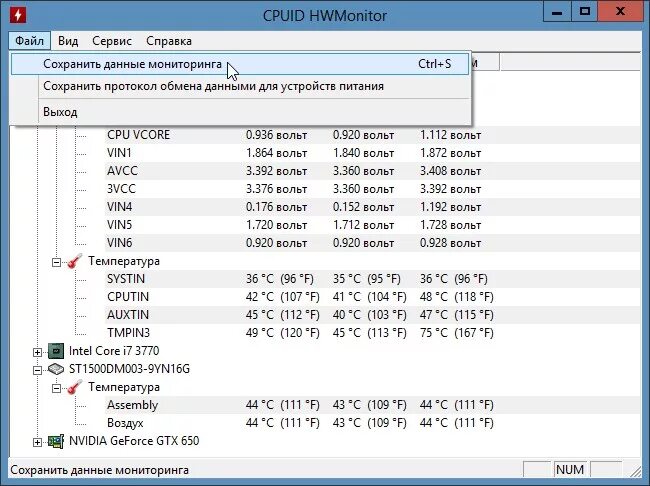Maximize the HWMonitor window
The height and width of the screenshot is (486, 650).
click(x=585, y=12)
